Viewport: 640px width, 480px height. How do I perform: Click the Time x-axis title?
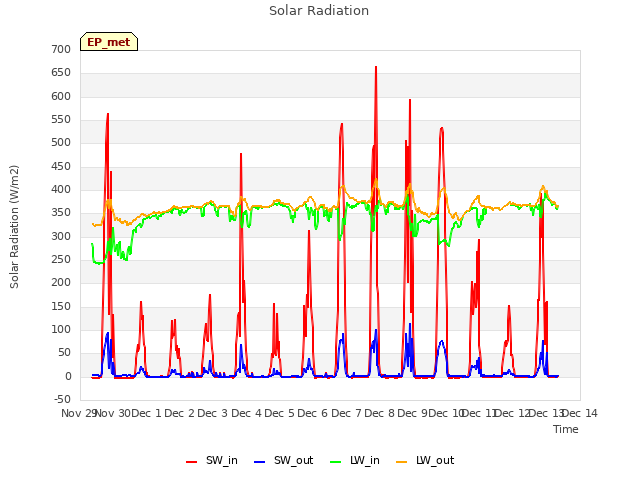pyautogui.click(x=566, y=429)
